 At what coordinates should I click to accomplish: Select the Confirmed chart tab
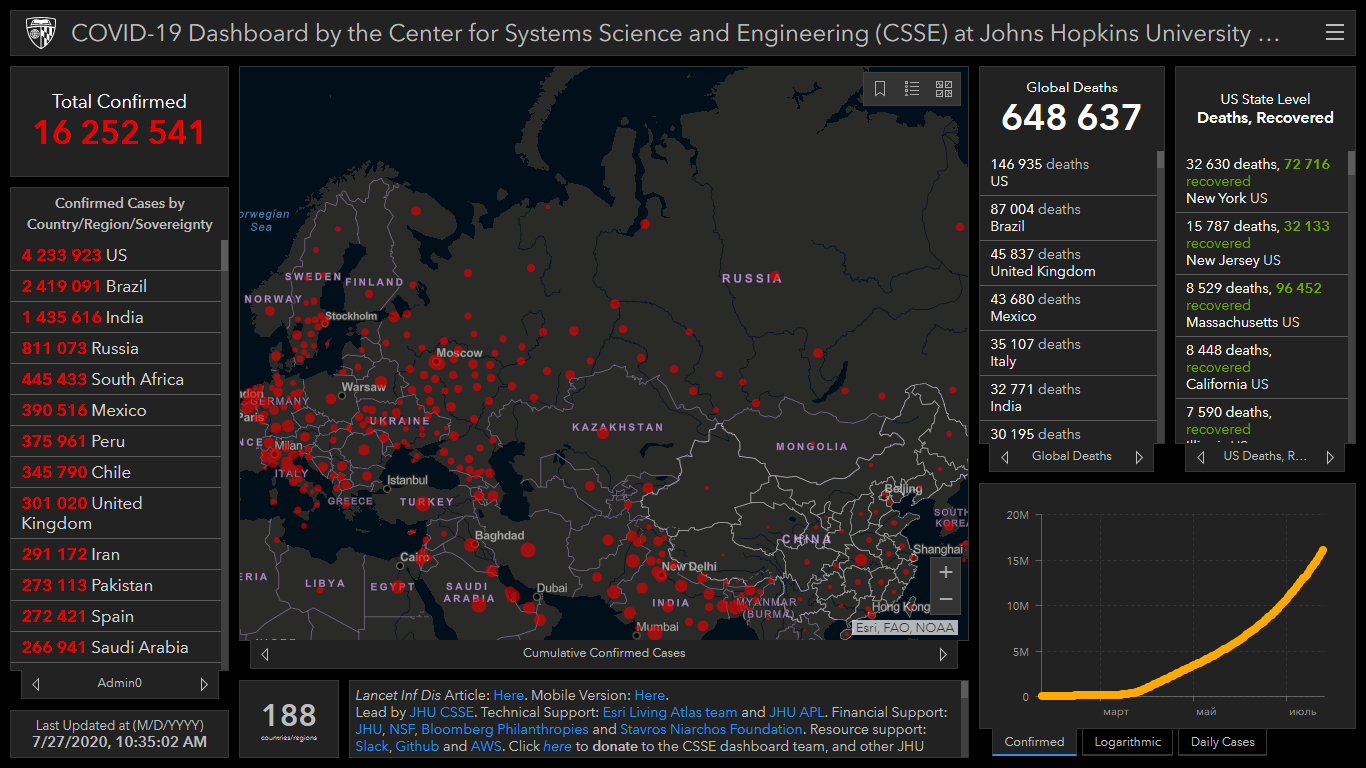[1034, 742]
